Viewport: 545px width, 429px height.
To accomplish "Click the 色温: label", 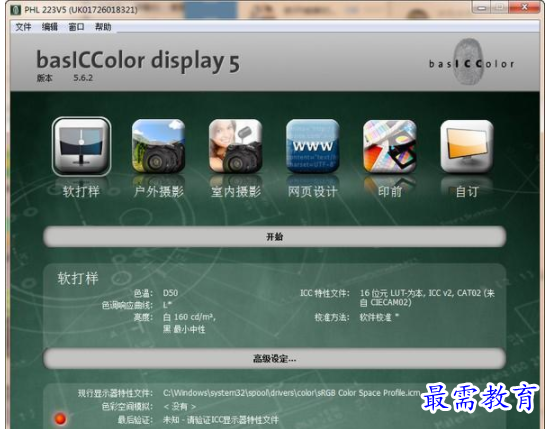I will click(143, 293).
